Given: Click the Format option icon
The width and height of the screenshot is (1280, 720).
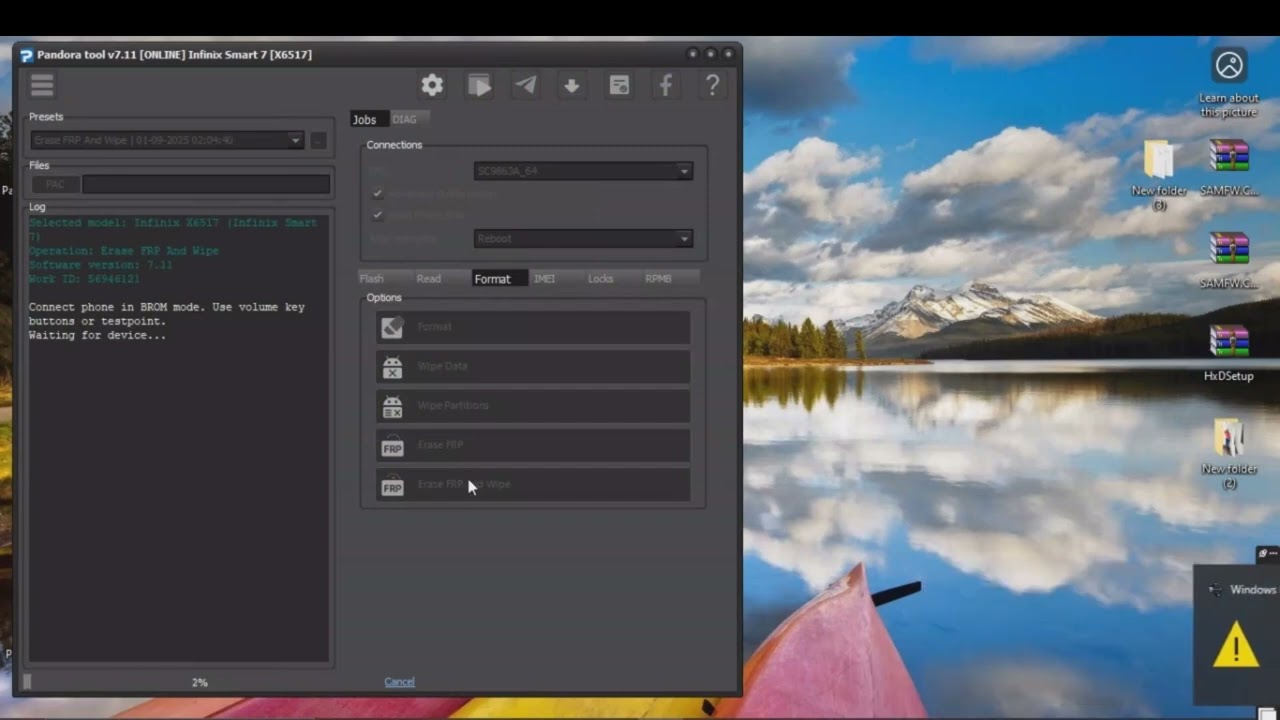Looking at the screenshot, I should coord(392,327).
